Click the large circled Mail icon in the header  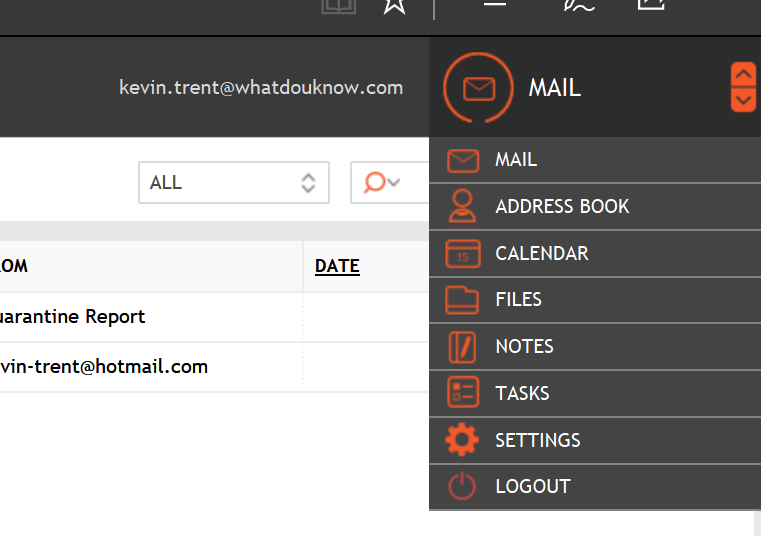coord(478,88)
